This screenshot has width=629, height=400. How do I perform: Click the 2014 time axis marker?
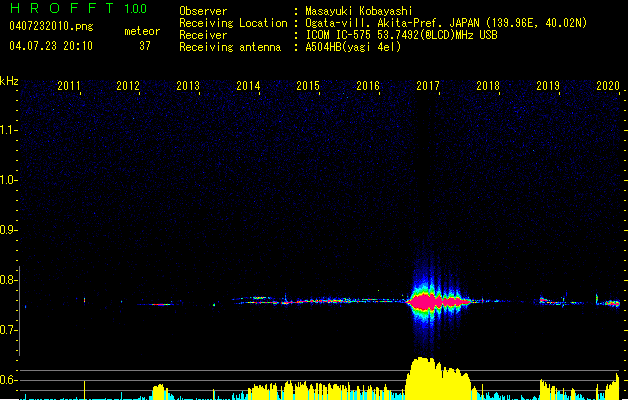[248, 85]
